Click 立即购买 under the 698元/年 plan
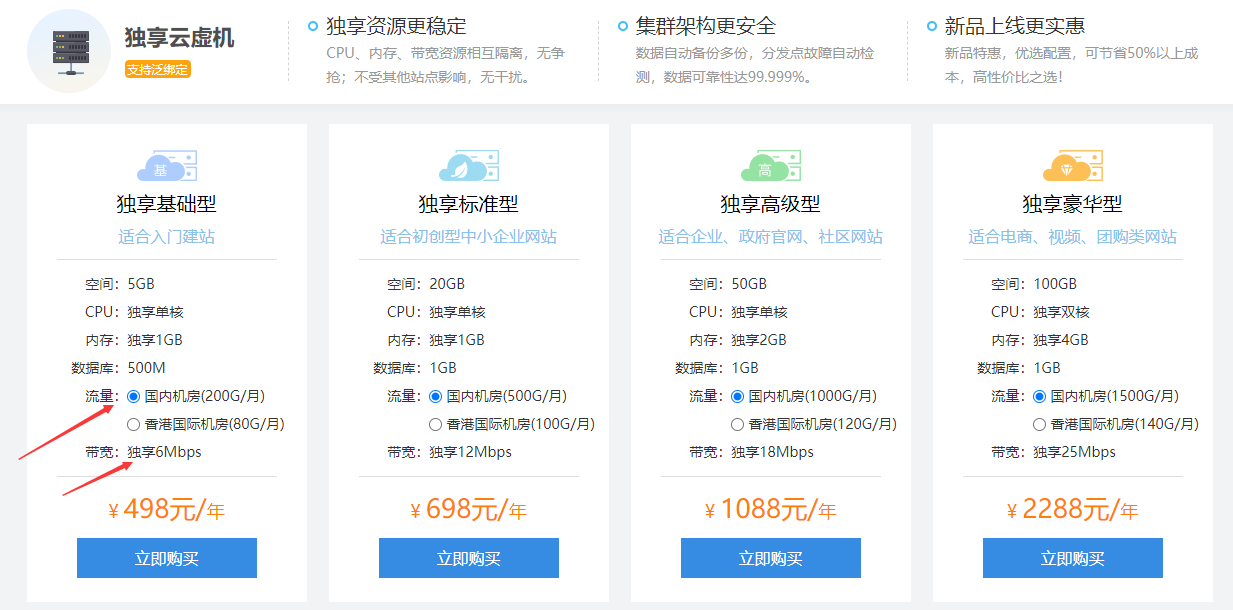The image size is (1233, 610). 469,558
